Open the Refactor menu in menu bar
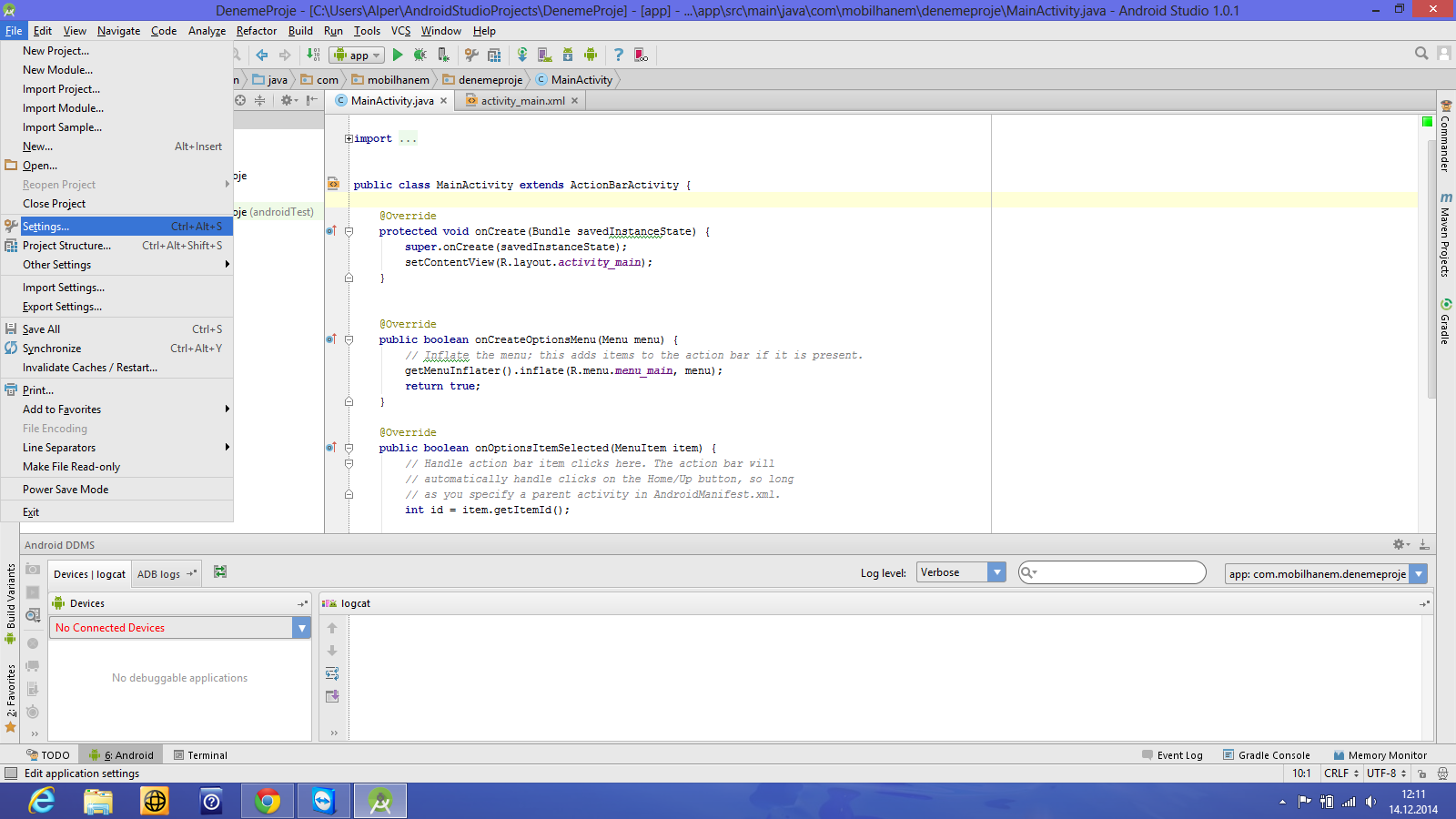Image resolution: width=1456 pixels, height=819 pixels. 257,31
